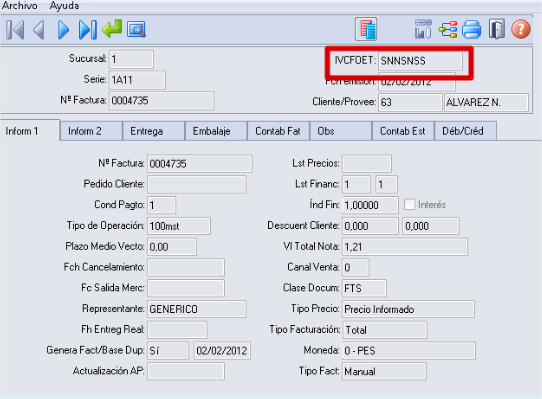Click the Índ Fin field 1,00000

click(370, 205)
